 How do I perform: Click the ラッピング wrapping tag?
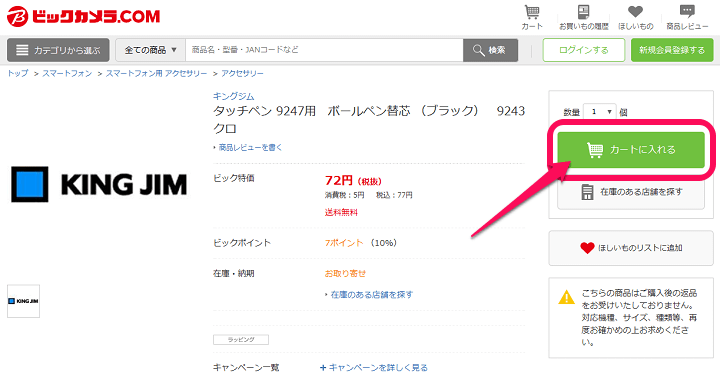tap(241, 340)
